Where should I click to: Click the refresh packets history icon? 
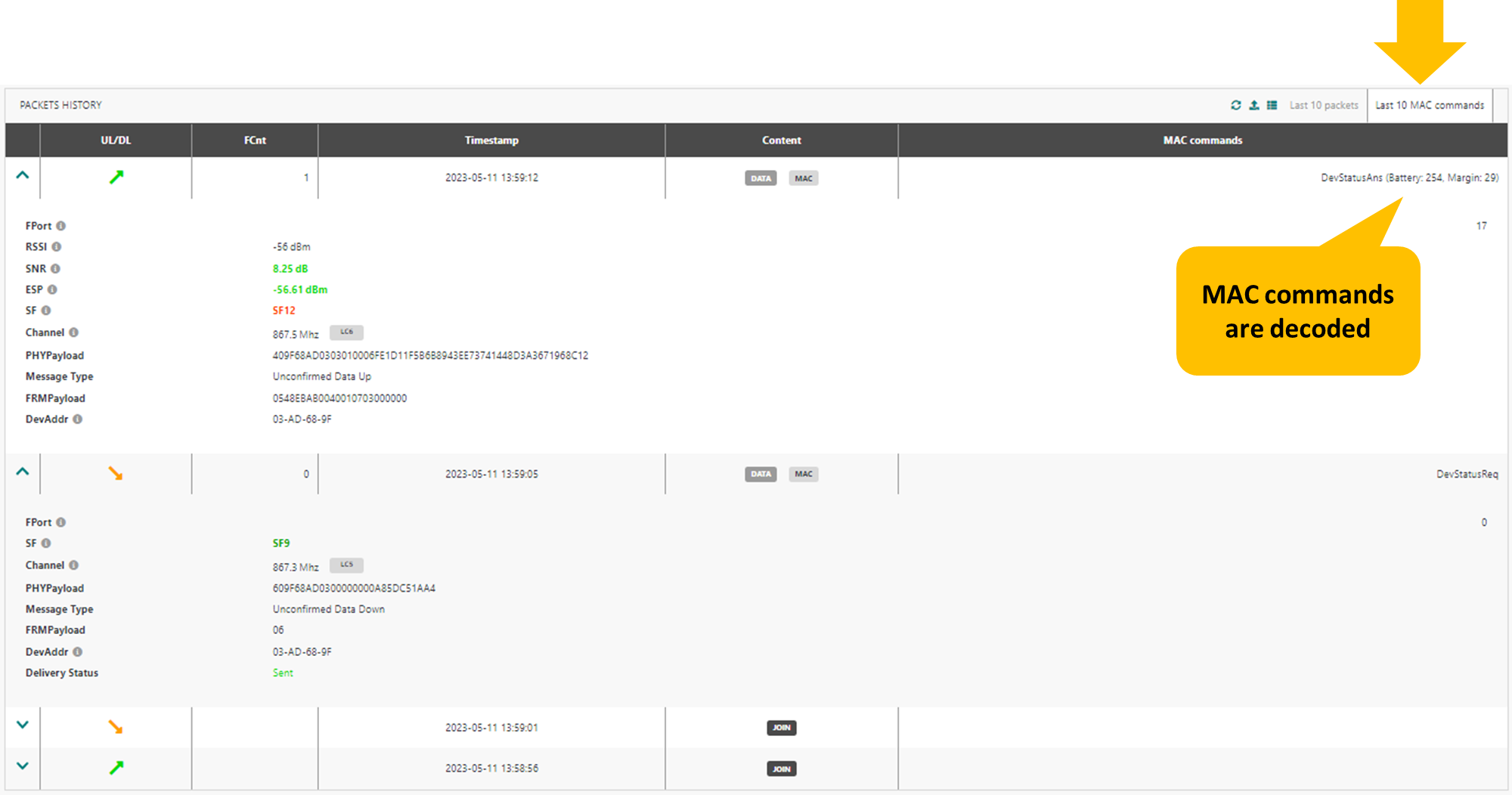tap(1235, 105)
